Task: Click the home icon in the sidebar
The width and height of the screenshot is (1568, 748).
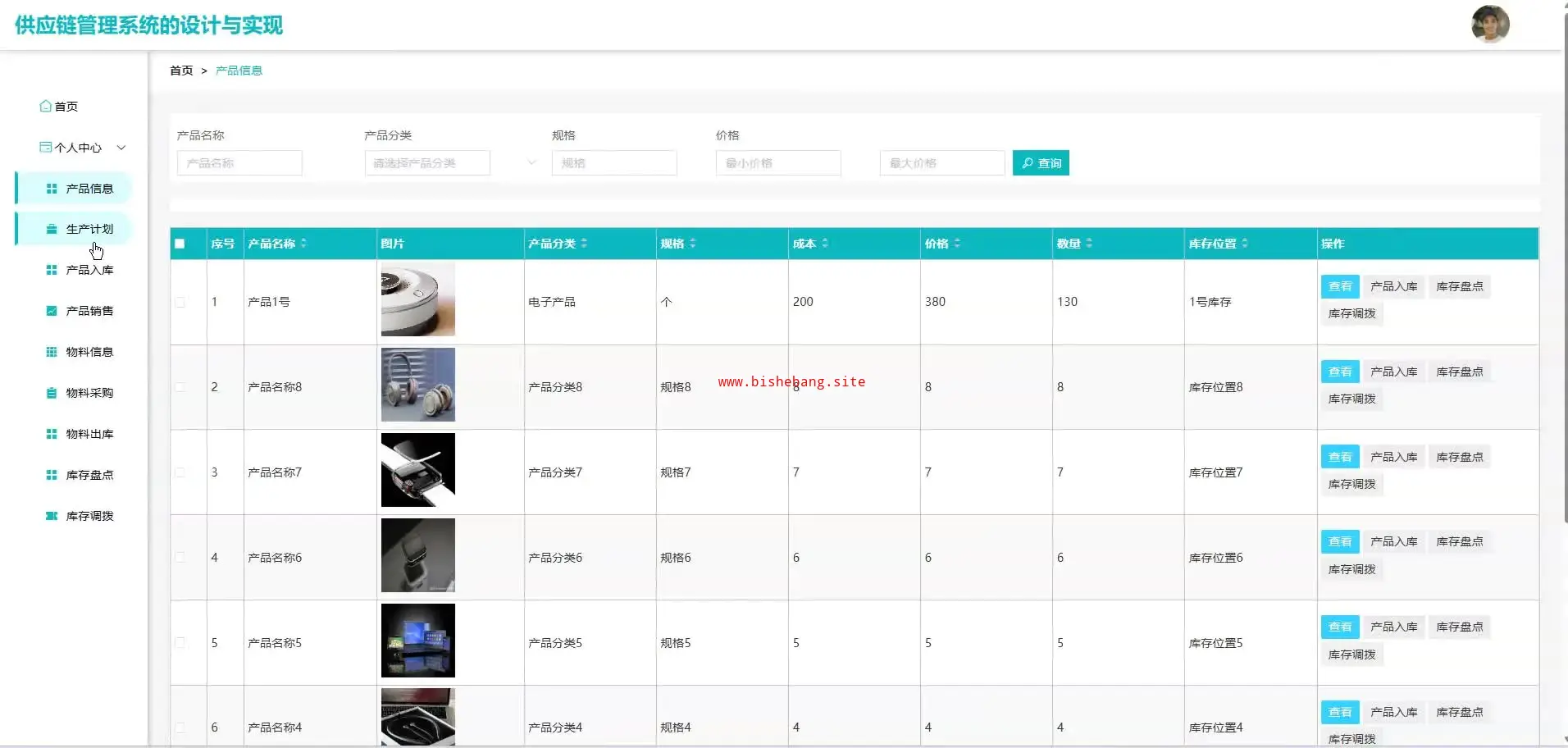Action: (x=46, y=106)
